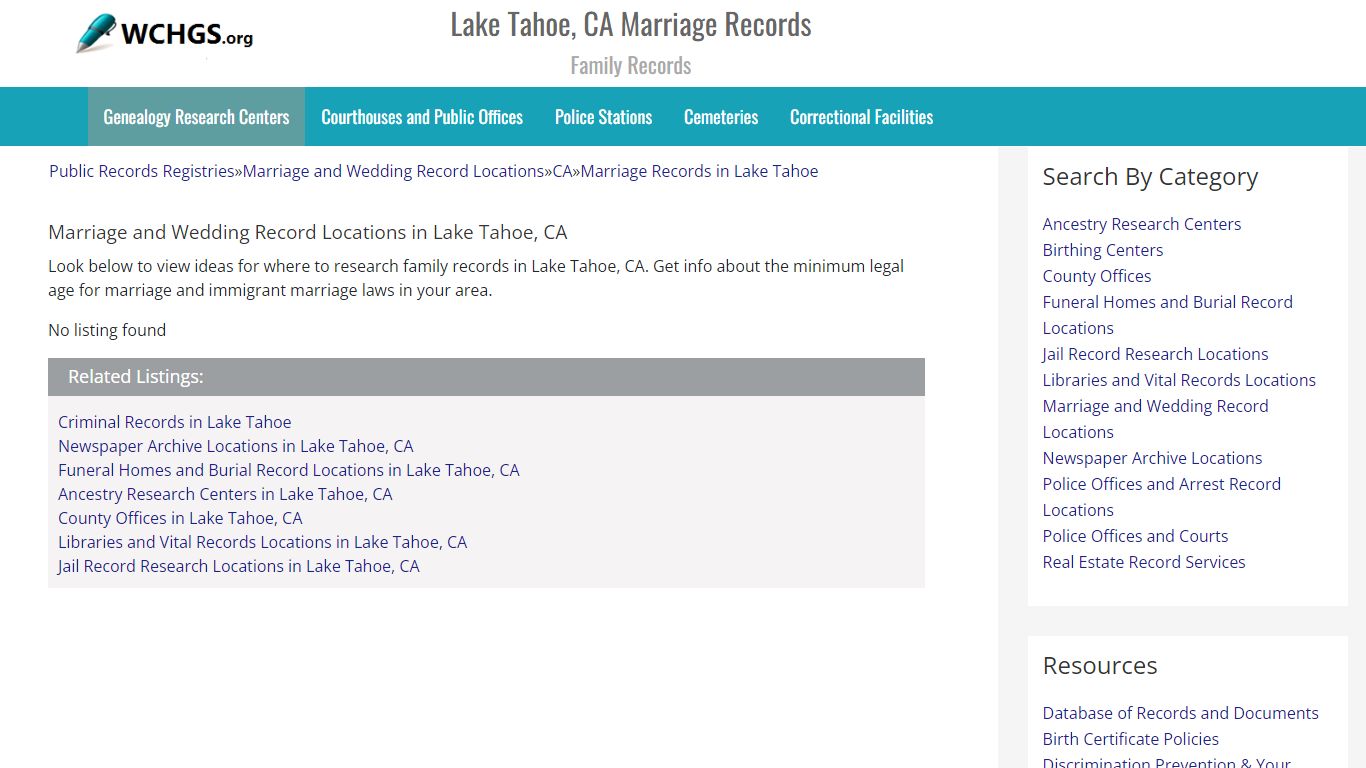The width and height of the screenshot is (1366, 768).
Task: Open Genealogy Research Centers tab
Action: (196, 117)
